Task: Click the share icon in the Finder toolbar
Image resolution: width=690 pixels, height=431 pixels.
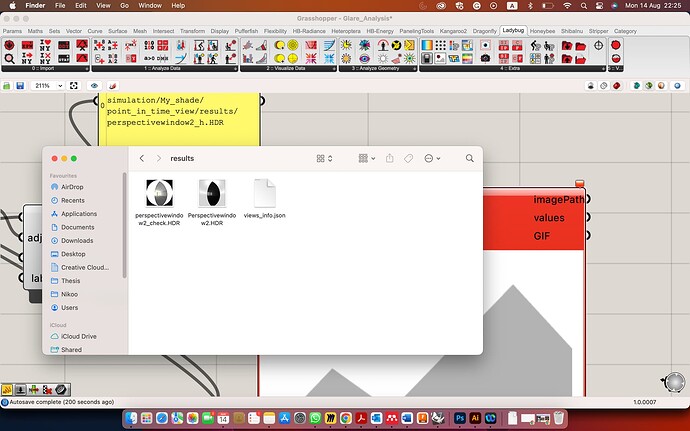Action: pos(389,158)
